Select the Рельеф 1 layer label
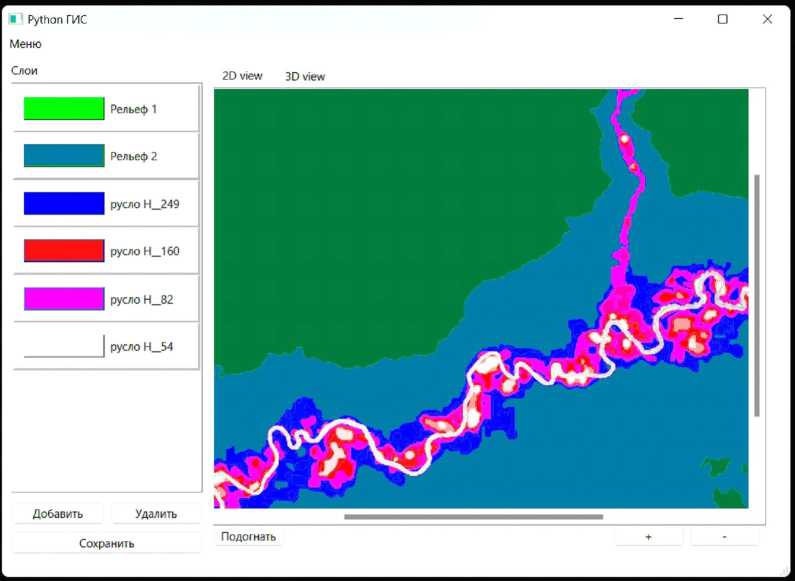Image resolution: width=795 pixels, height=581 pixels. point(134,109)
